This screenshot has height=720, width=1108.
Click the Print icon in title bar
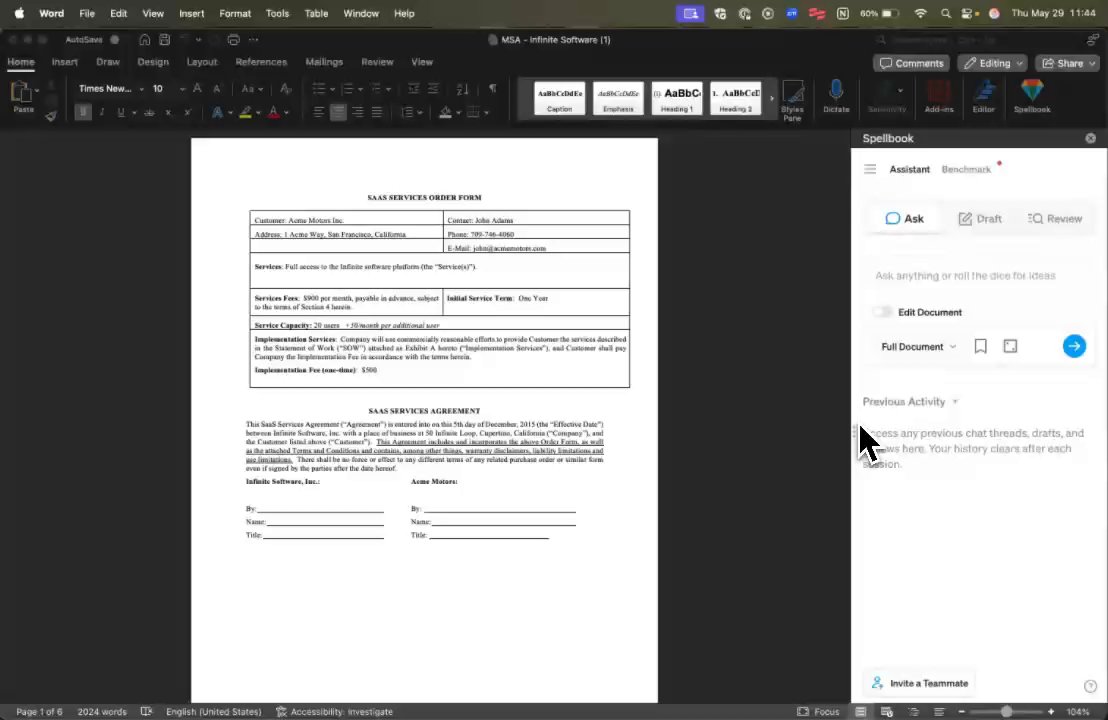tap(233, 40)
